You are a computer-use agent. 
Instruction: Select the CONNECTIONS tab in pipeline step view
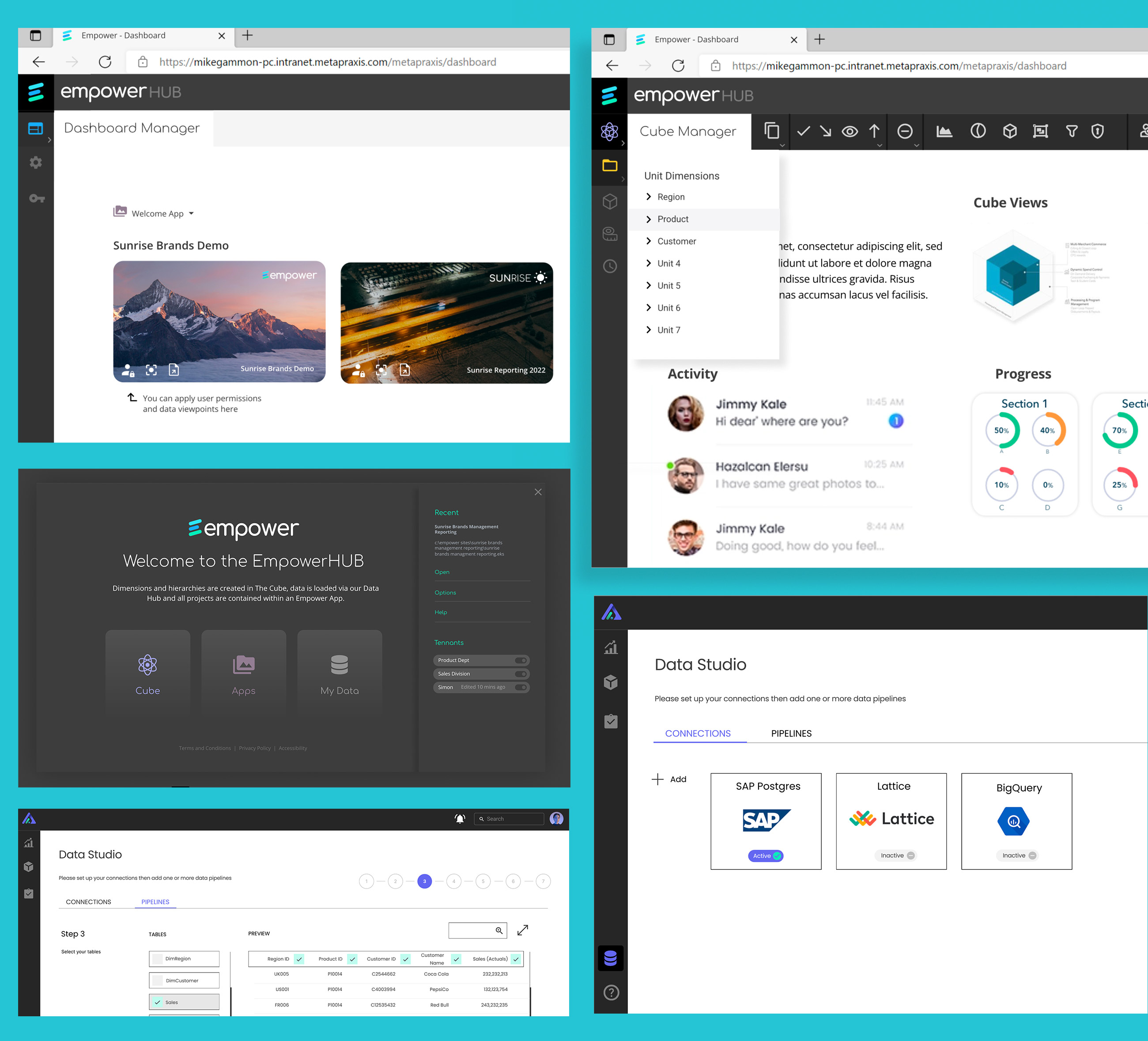(x=88, y=902)
